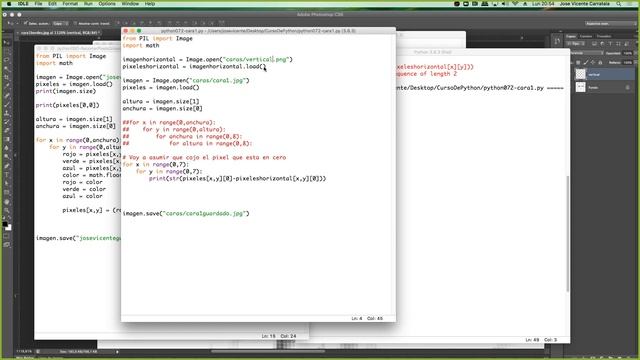This screenshot has width=640, height=360.
Task: Toggle Quick Mask mode button
Action: pos(7,236)
